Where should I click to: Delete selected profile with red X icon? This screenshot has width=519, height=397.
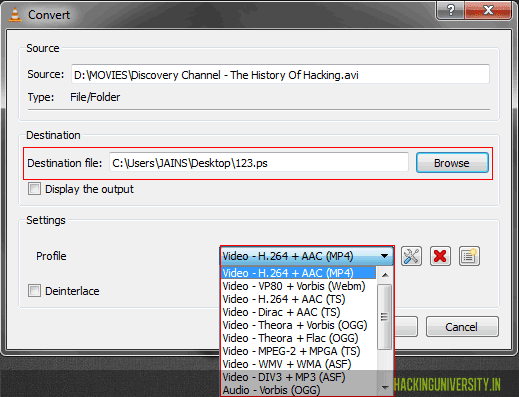click(440, 256)
